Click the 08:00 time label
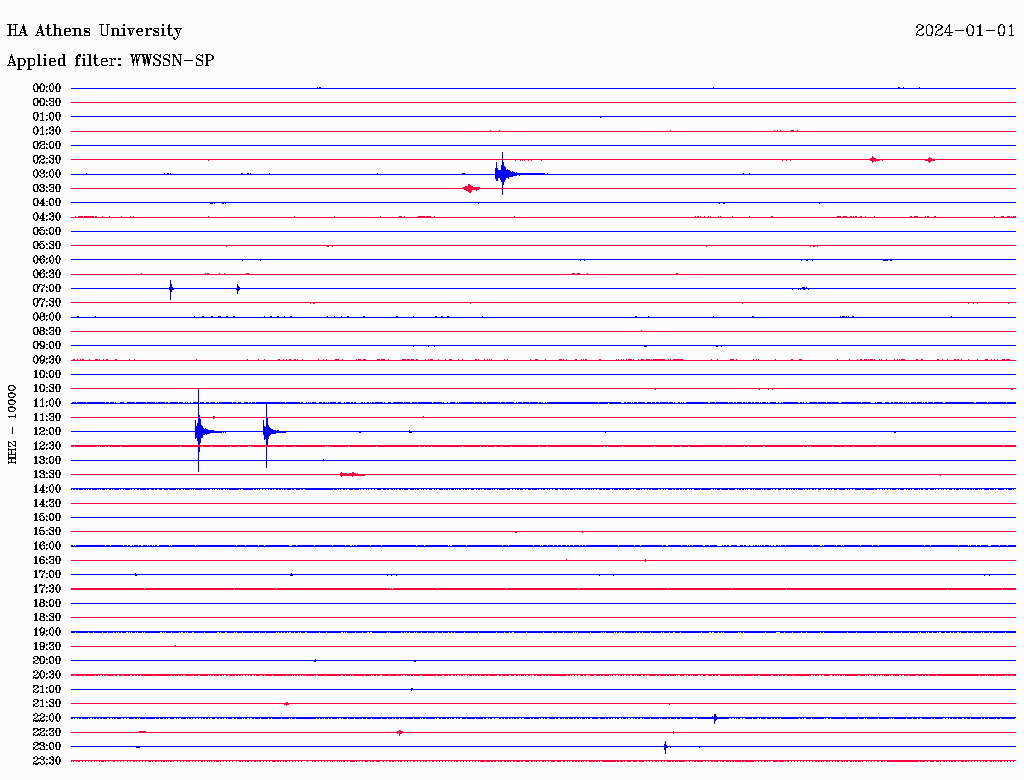 (x=47, y=317)
